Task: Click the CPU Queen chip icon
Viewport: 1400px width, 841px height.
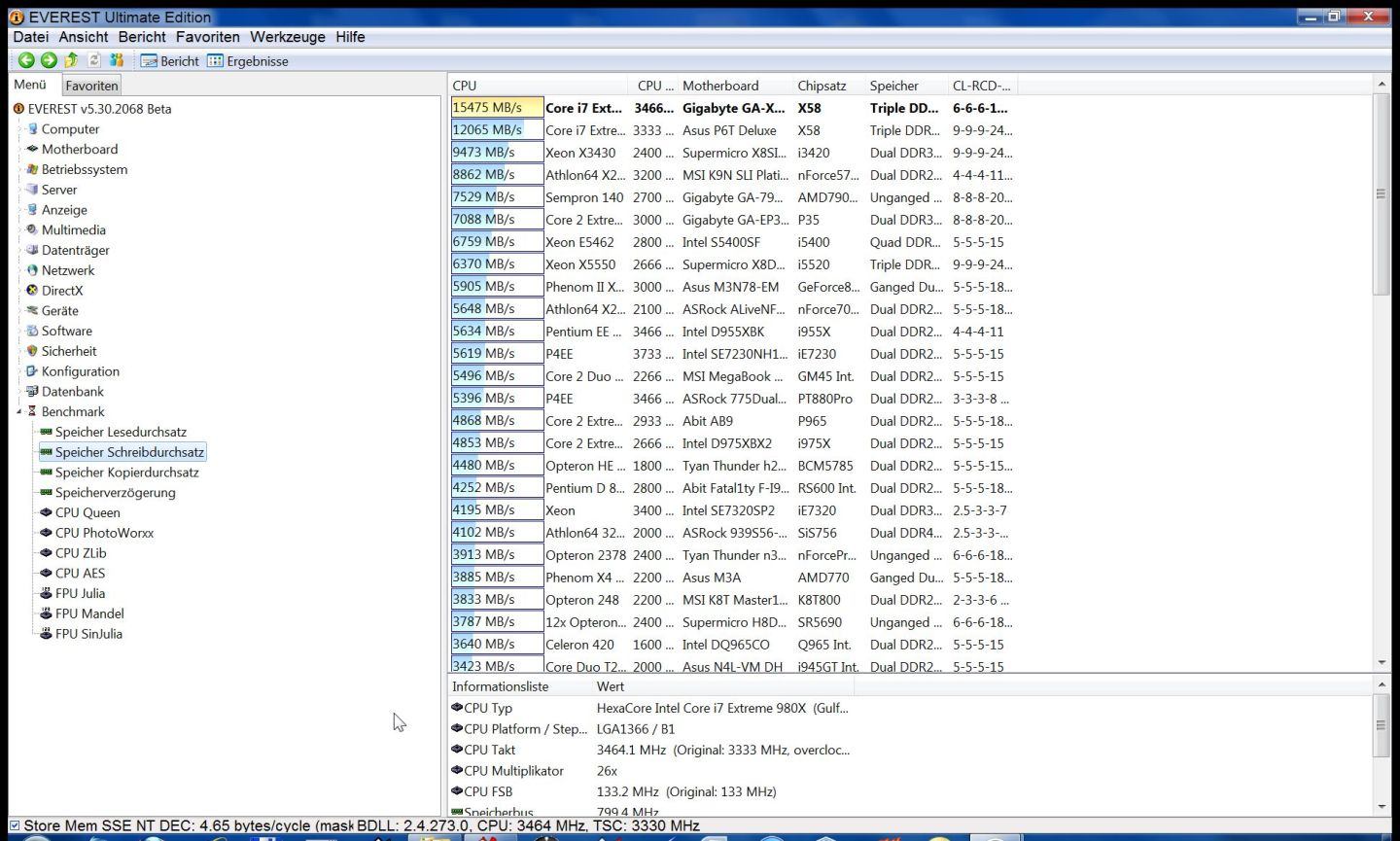Action: point(46,512)
